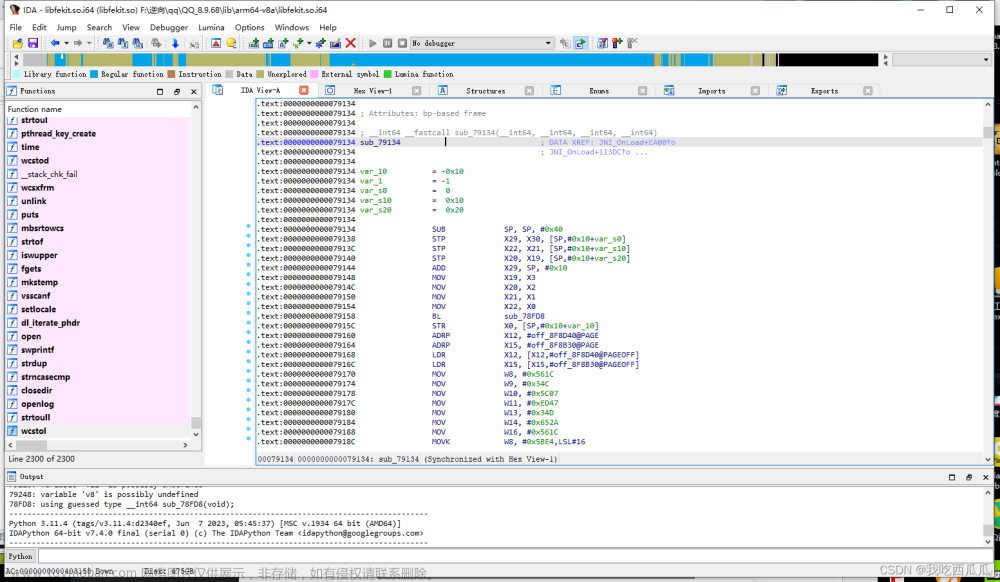Close the Structures tab
This screenshot has height=582, width=1000.
[x=529, y=91]
